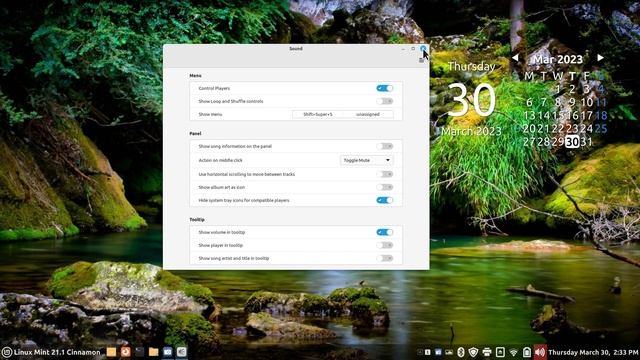Turn on Show song information on the panel
640x360 pixels.
click(384, 146)
